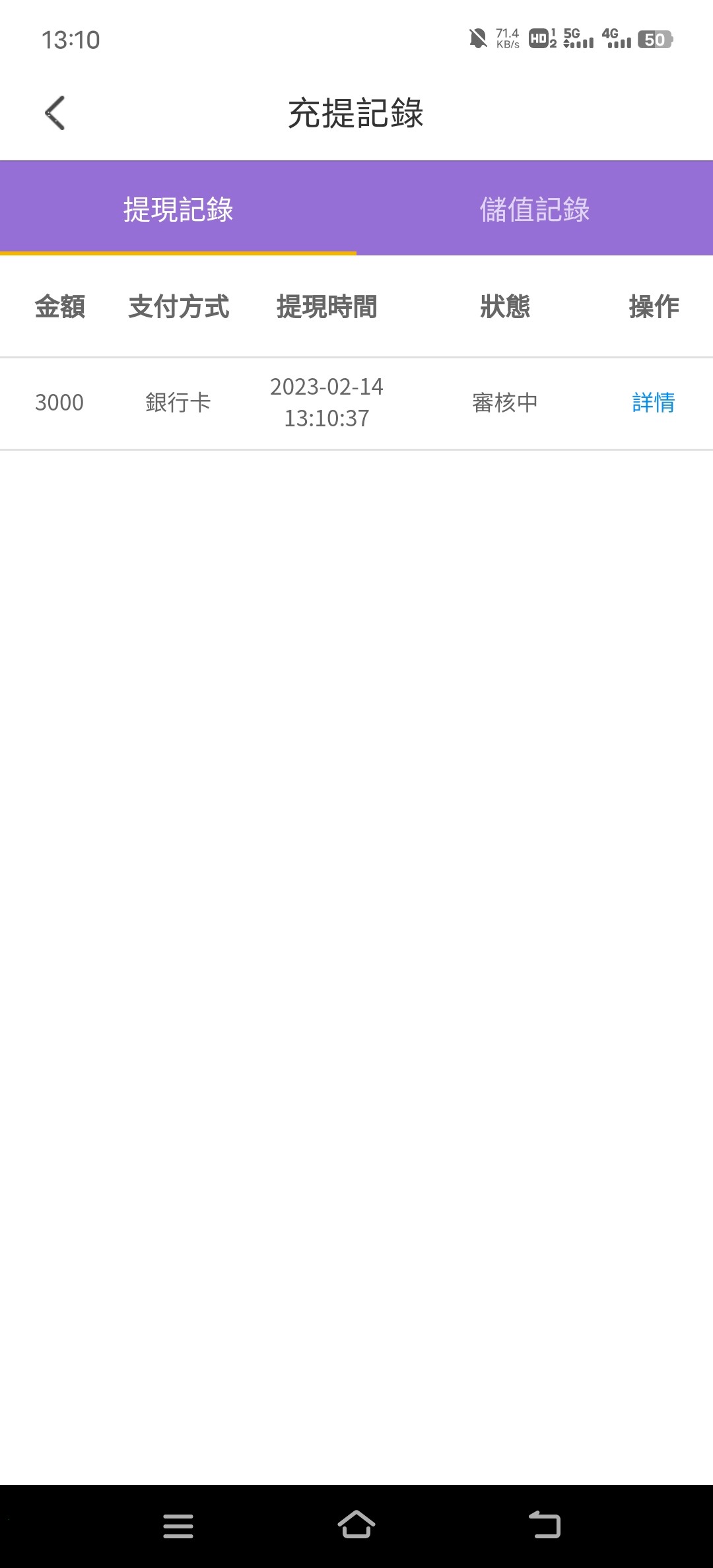Tap the HD call indicator icon

pyautogui.click(x=543, y=39)
